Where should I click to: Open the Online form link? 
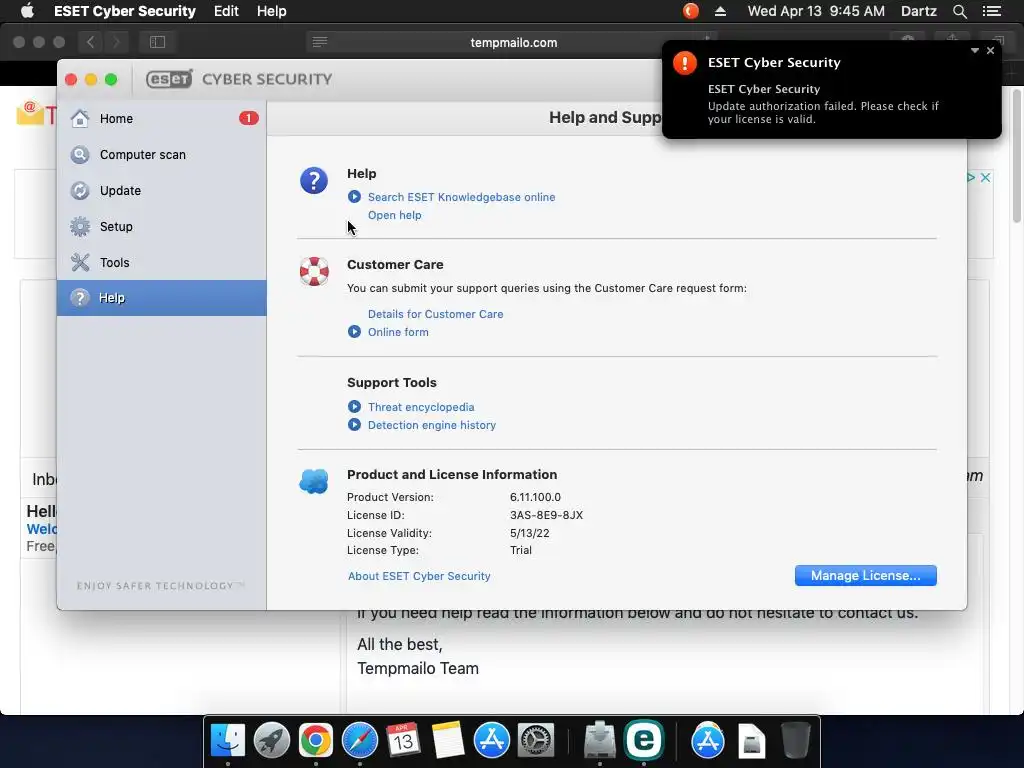tap(398, 332)
